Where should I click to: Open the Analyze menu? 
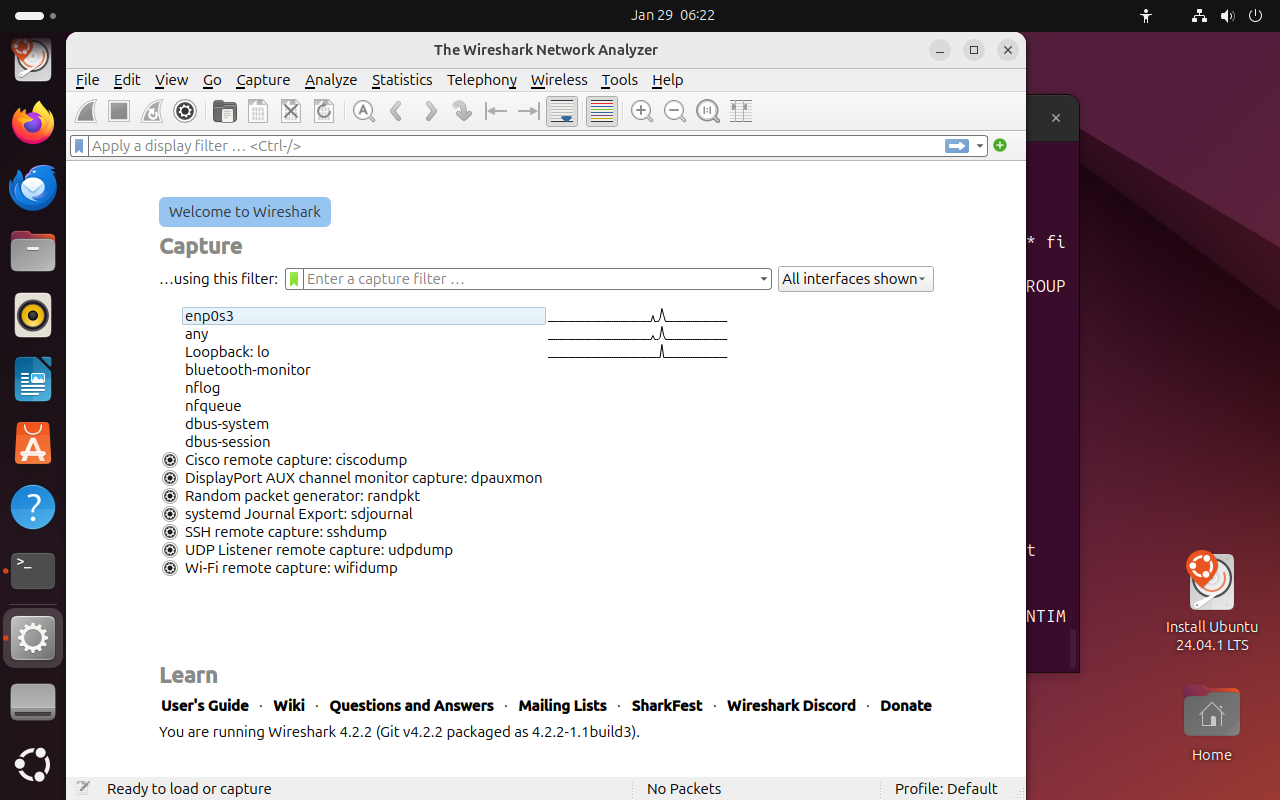pos(331,80)
